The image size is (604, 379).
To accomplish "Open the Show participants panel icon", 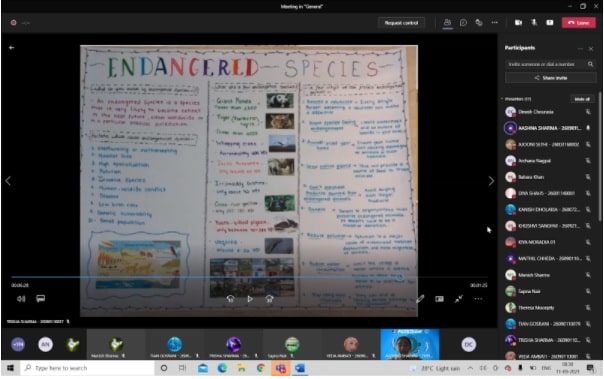I will (x=447, y=23).
